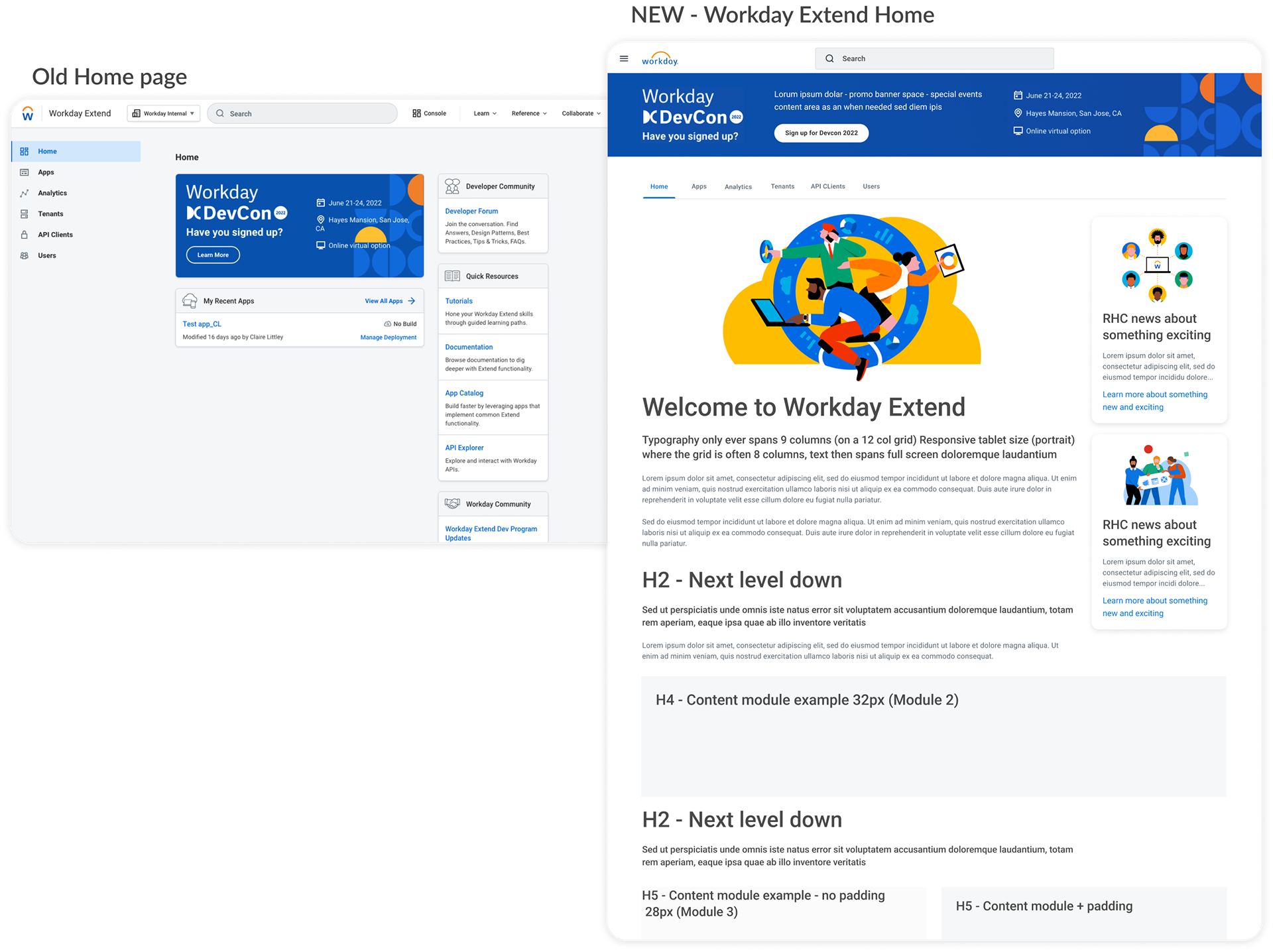Click the workday logo in new Extend header

660,58
